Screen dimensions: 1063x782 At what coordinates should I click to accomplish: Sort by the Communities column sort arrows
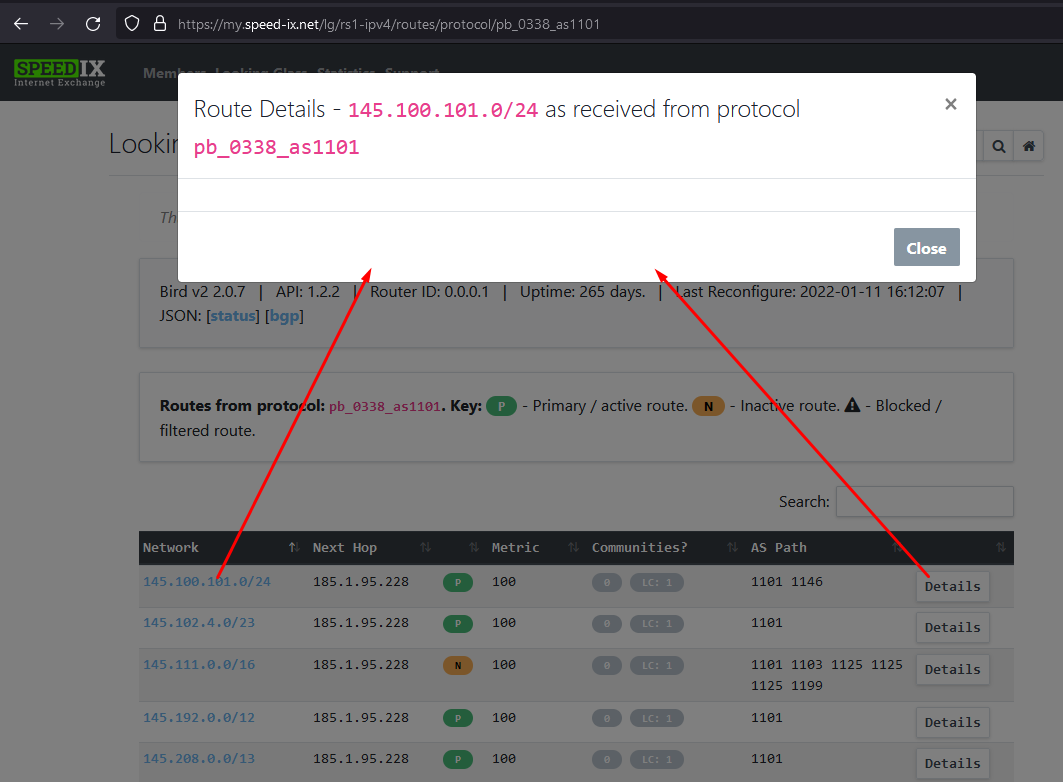tap(732, 548)
